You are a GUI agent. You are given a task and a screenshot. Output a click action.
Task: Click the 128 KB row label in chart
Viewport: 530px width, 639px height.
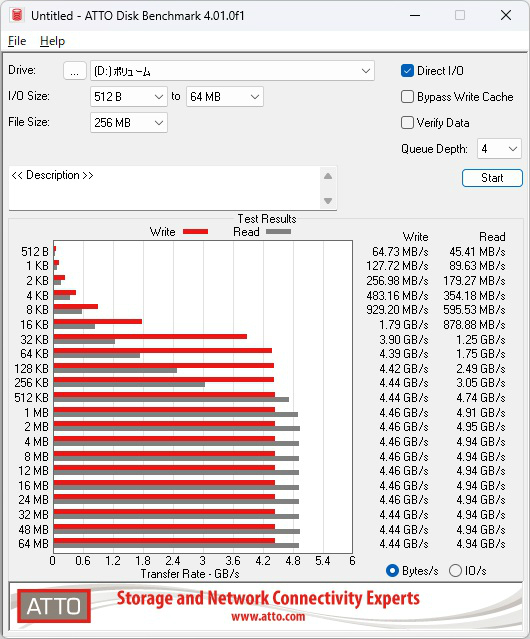coord(31,369)
